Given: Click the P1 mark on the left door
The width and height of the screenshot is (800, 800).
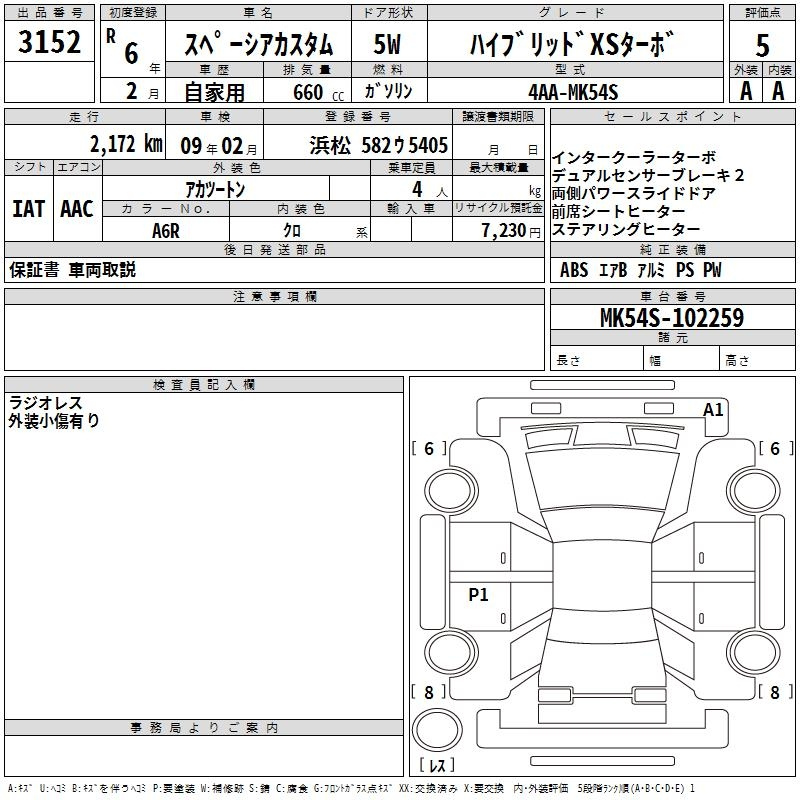Looking at the screenshot, I should pos(478,594).
